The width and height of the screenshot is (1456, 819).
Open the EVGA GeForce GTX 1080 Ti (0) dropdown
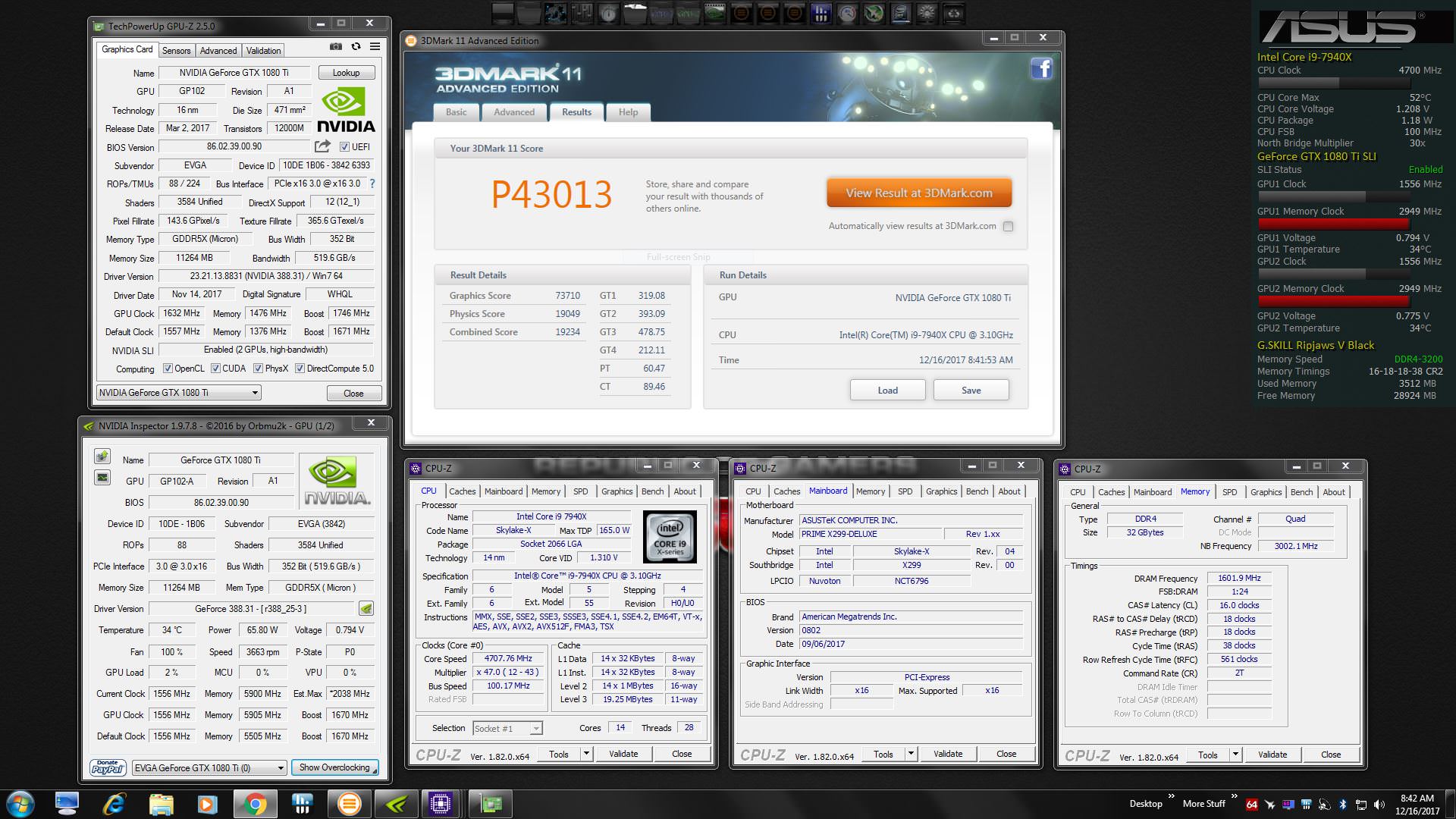(209, 767)
